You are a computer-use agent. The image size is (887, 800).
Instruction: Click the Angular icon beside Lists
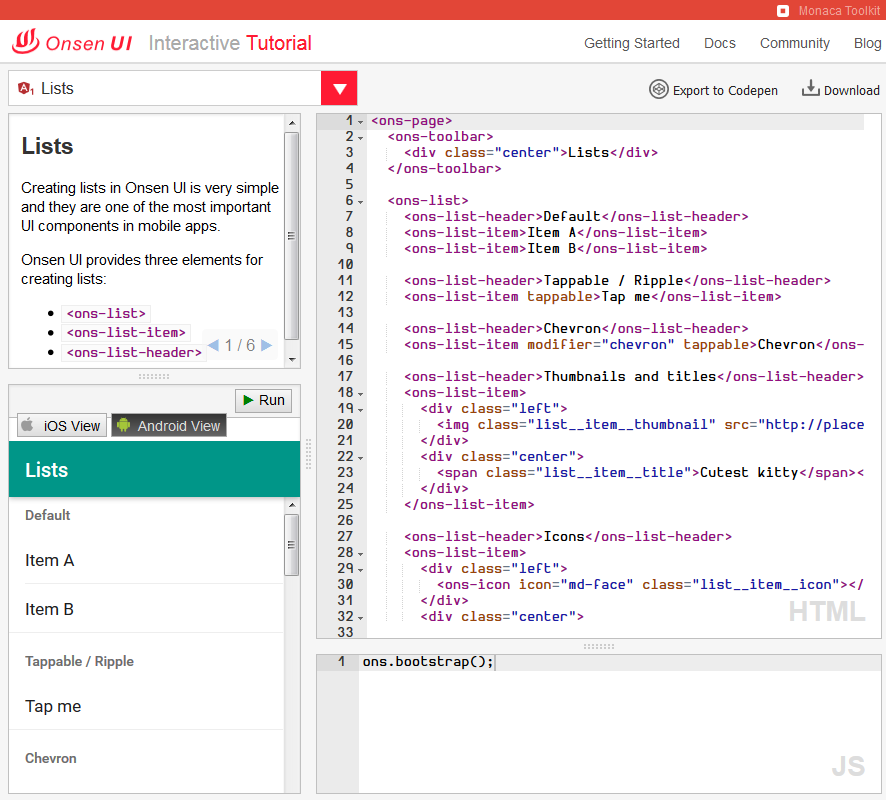pyautogui.click(x=25, y=88)
